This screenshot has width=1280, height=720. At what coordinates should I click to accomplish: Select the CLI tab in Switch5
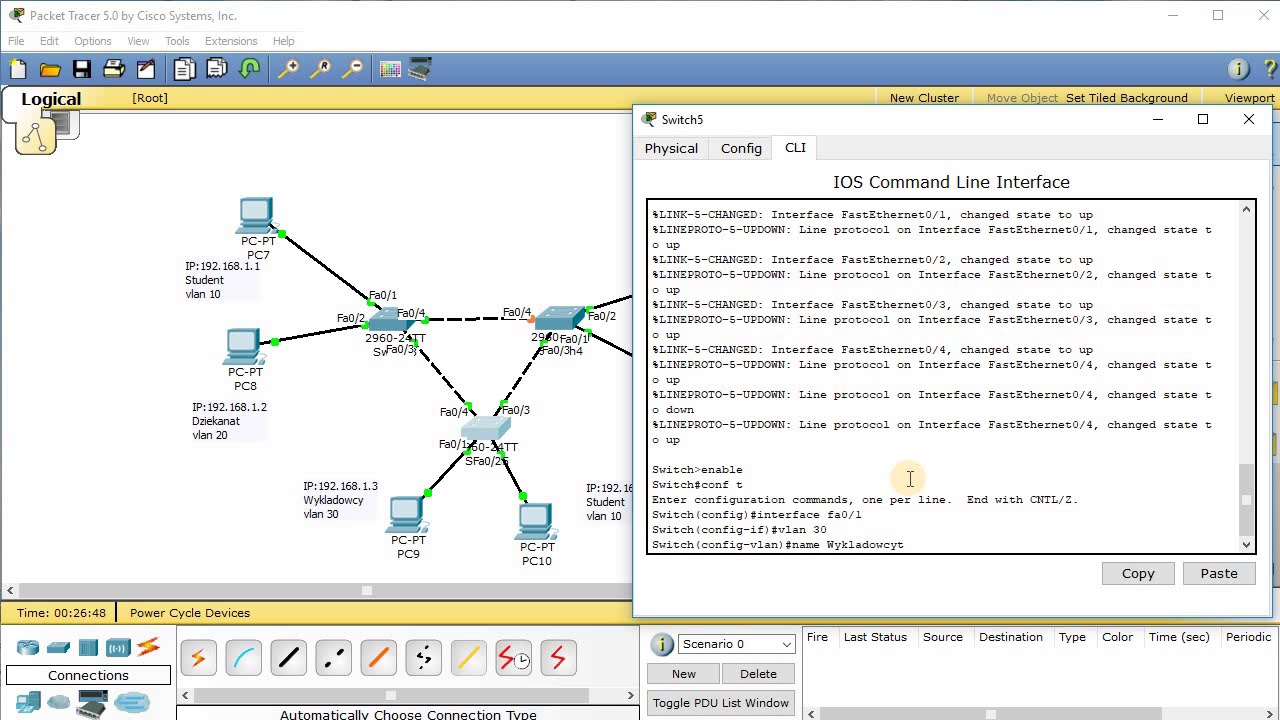point(795,148)
